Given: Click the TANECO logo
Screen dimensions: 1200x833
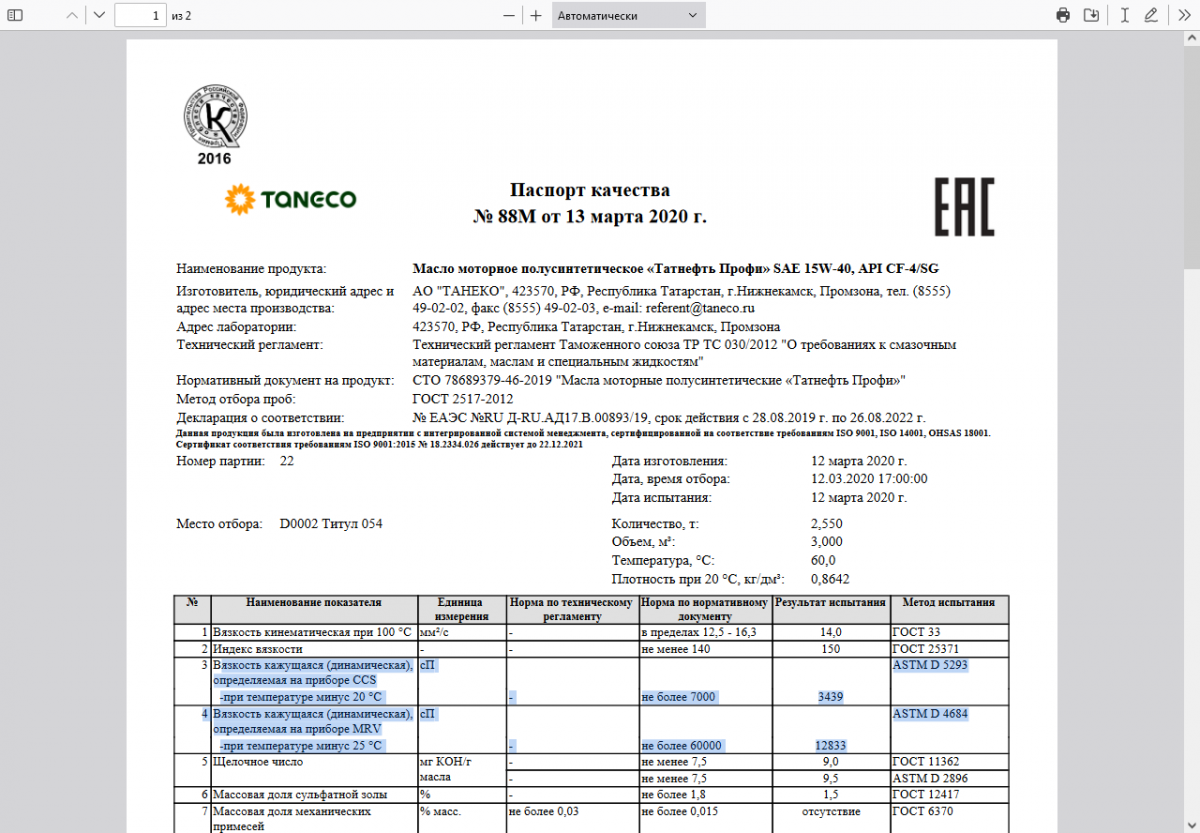Looking at the screenshot, I should click(291, 200).
